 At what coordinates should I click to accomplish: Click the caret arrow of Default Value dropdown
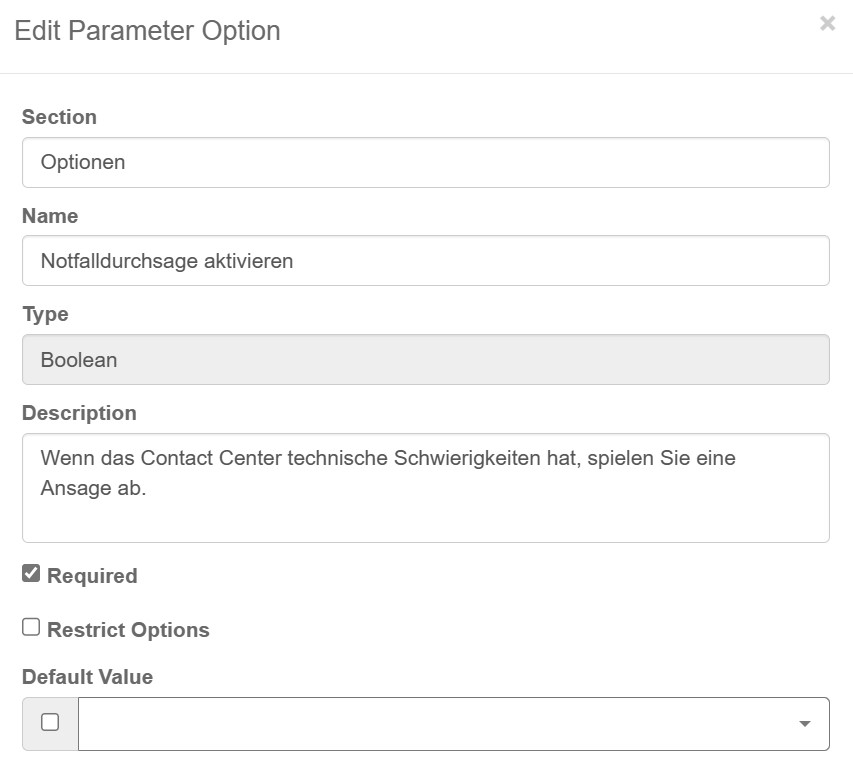805,724
